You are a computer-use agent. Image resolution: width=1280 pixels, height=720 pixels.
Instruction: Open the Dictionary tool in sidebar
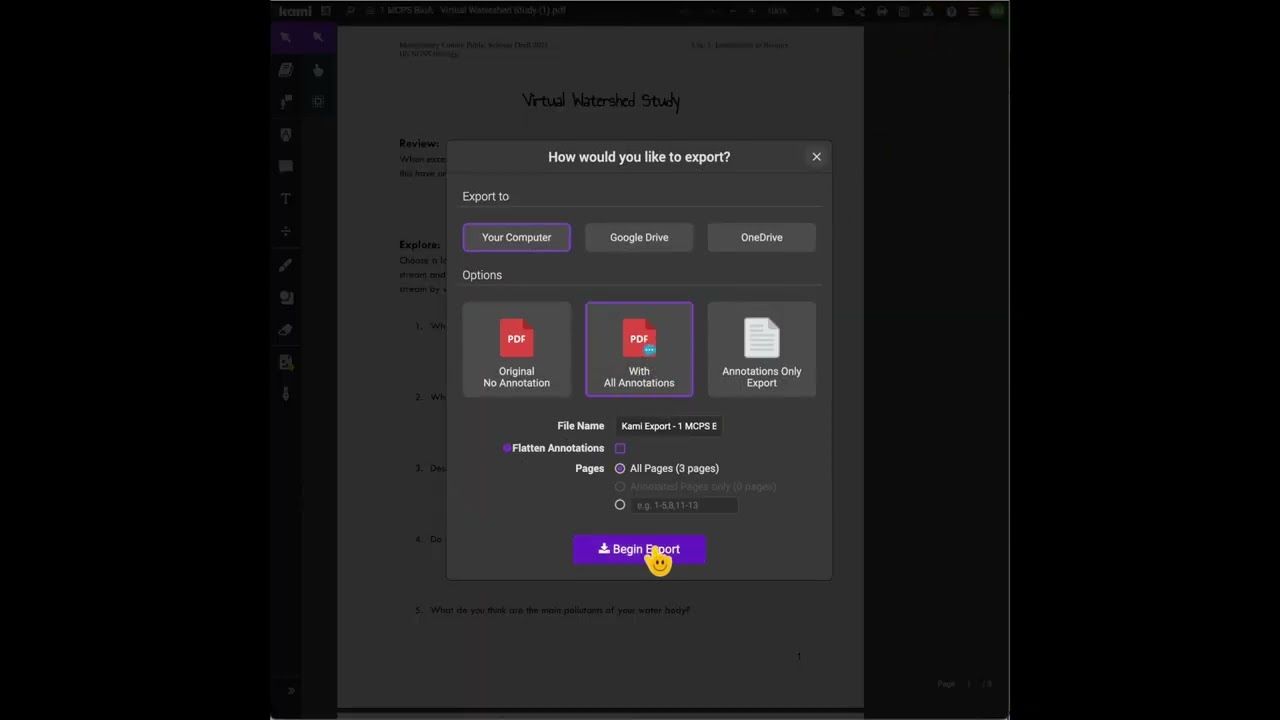pyautogui.click(x=286, y=69)
